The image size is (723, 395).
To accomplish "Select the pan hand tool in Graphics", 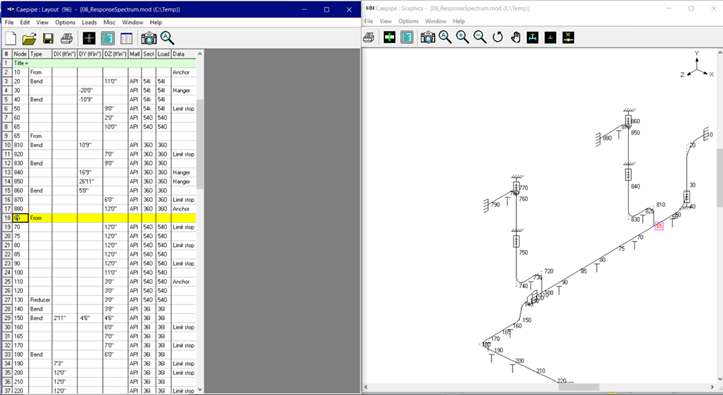I will (x=516, y=37).
